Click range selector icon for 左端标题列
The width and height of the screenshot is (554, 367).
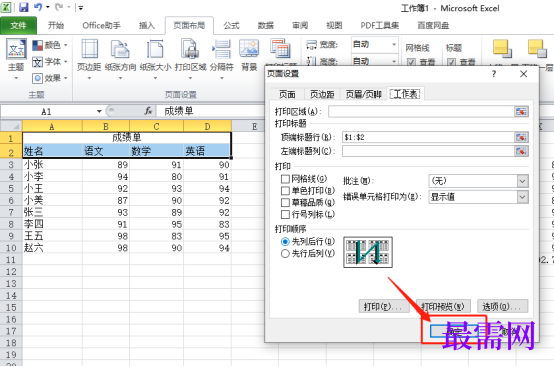point(521,151)
